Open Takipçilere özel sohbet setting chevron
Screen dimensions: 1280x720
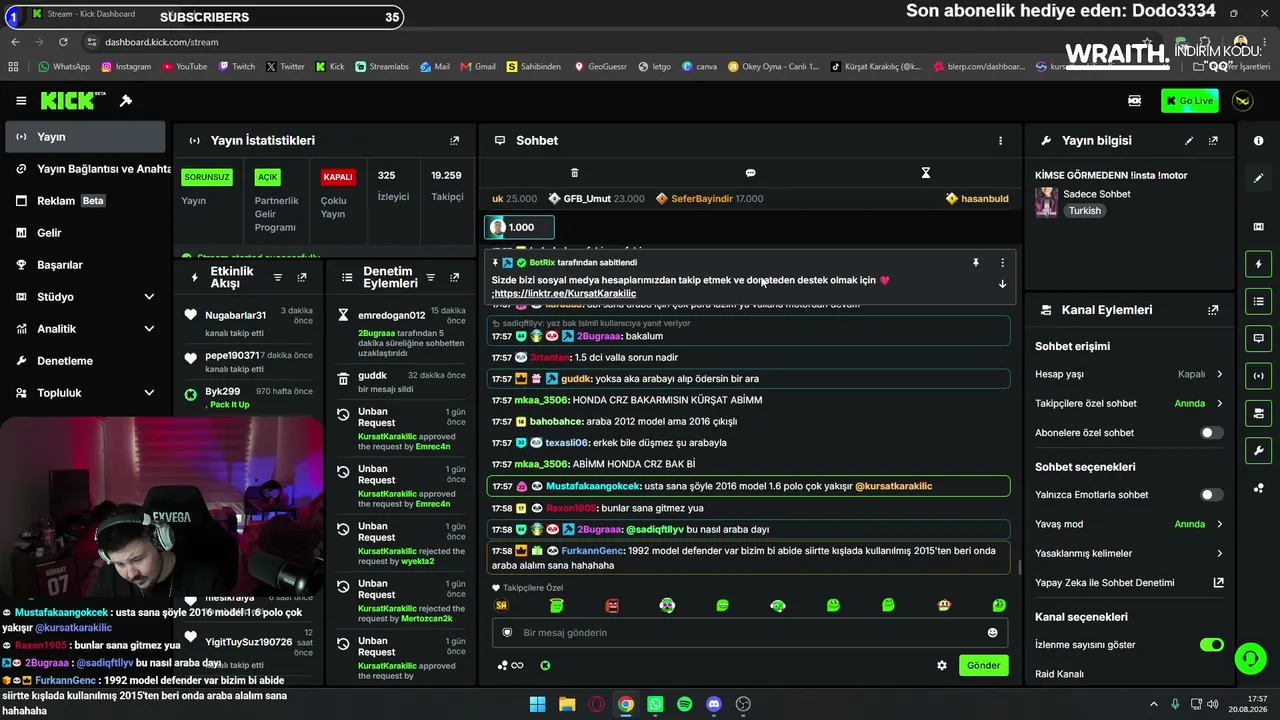click(1219, 404)
